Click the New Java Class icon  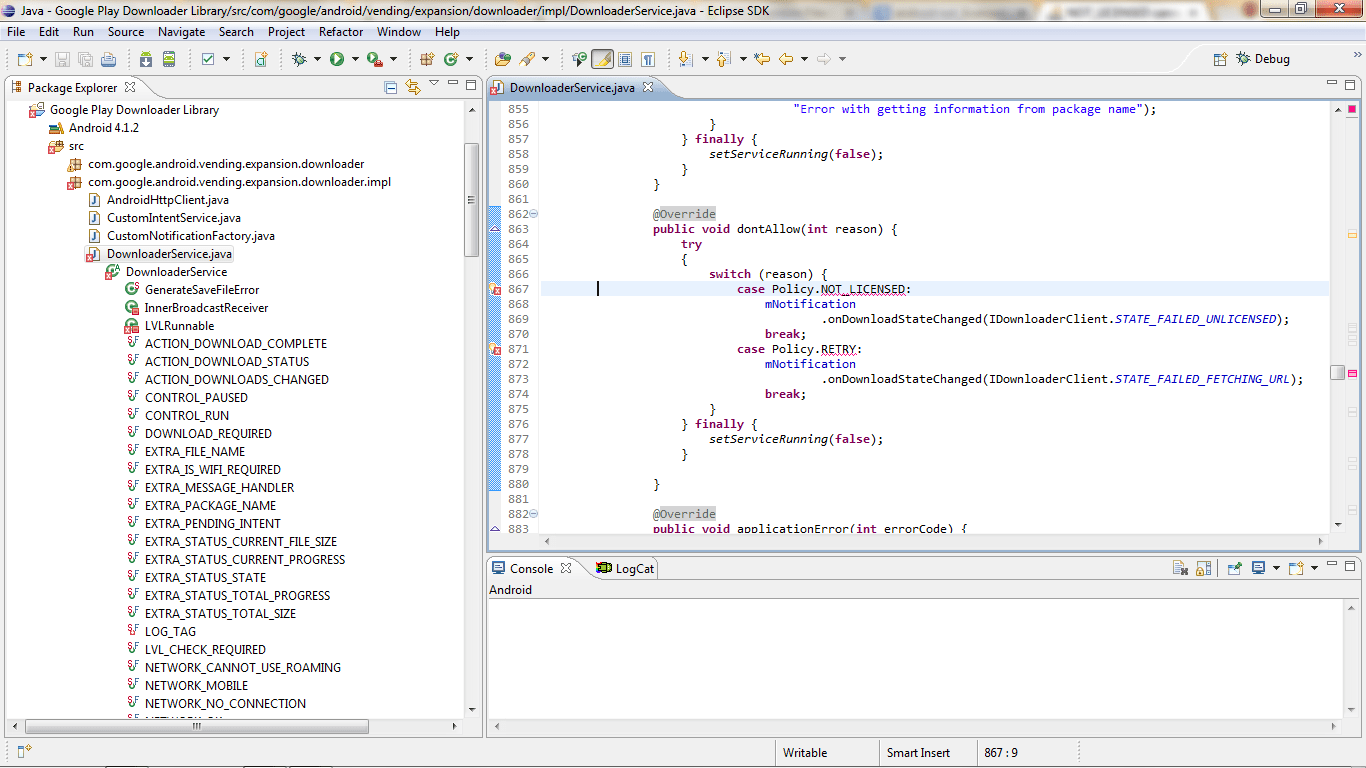coord(452,59)
